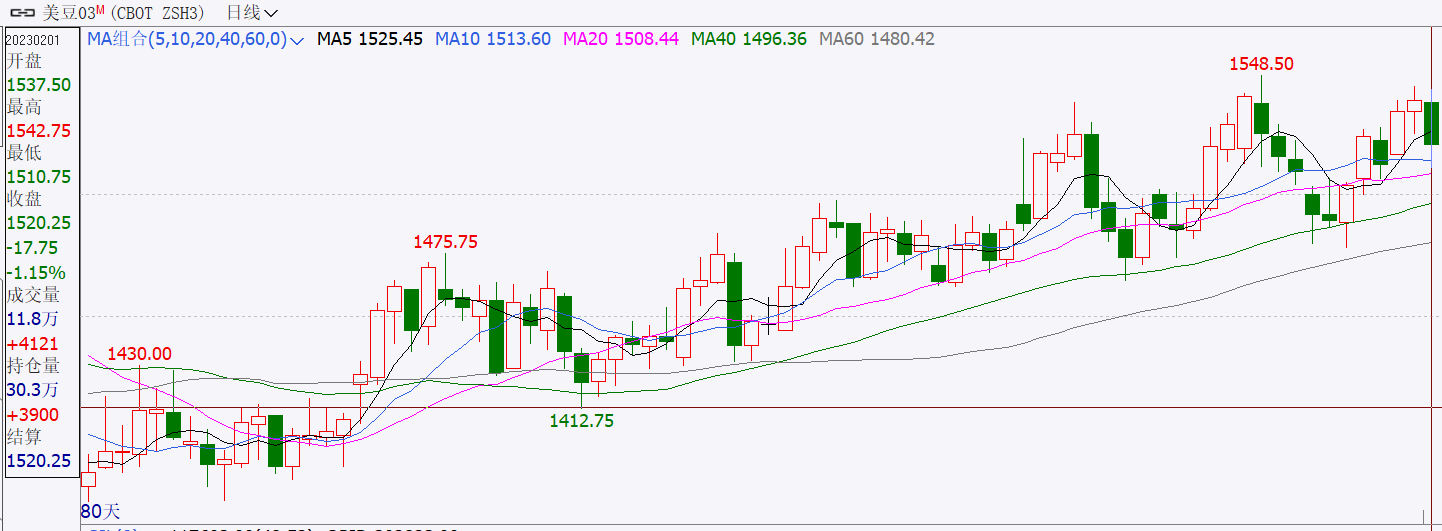Click the 1430.00 price marker
Image resolution: width=1442 pixels, height=531 pixels.
(x=139, y=354)
